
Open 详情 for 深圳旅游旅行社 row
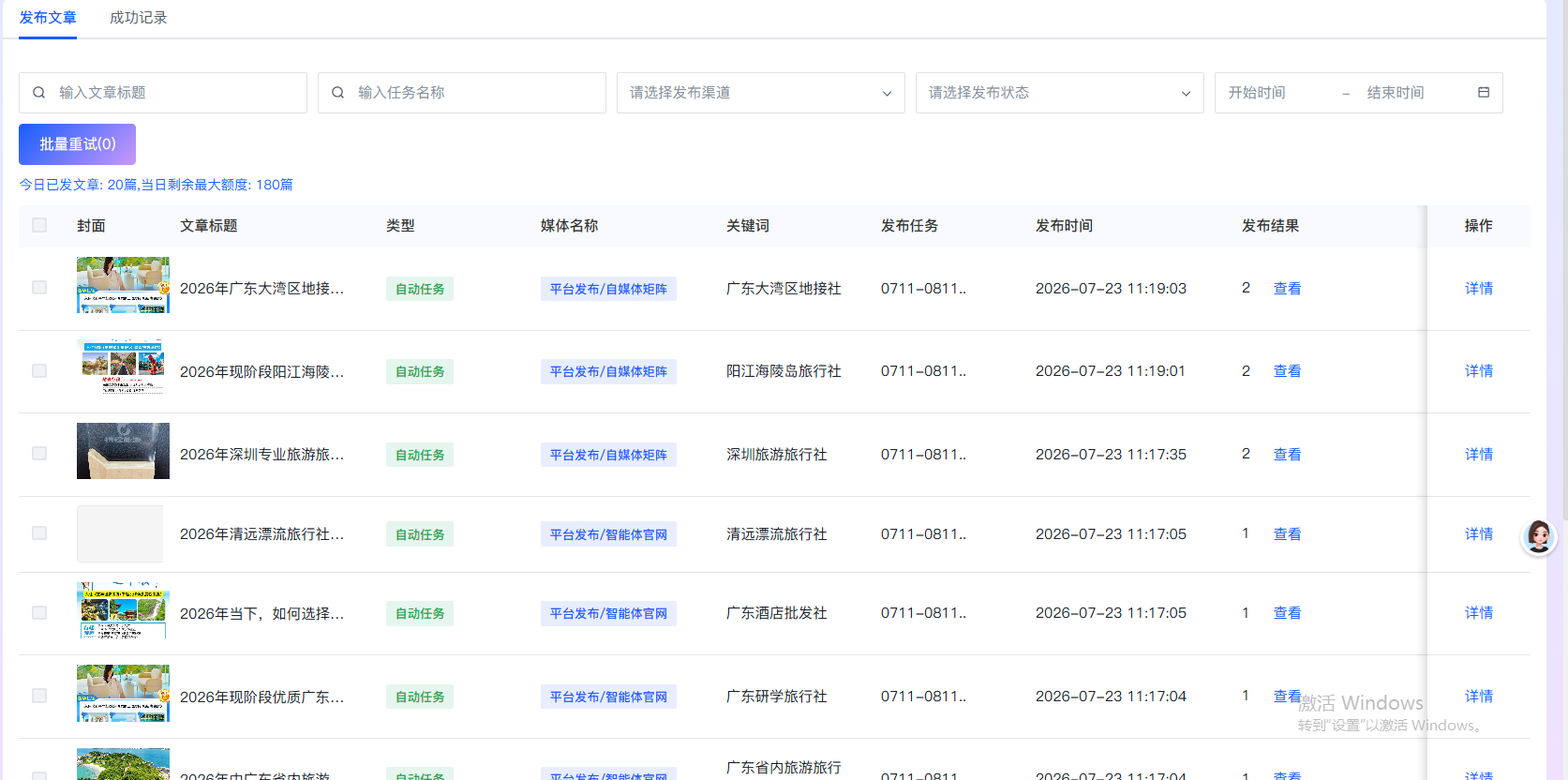point(1479,455)
